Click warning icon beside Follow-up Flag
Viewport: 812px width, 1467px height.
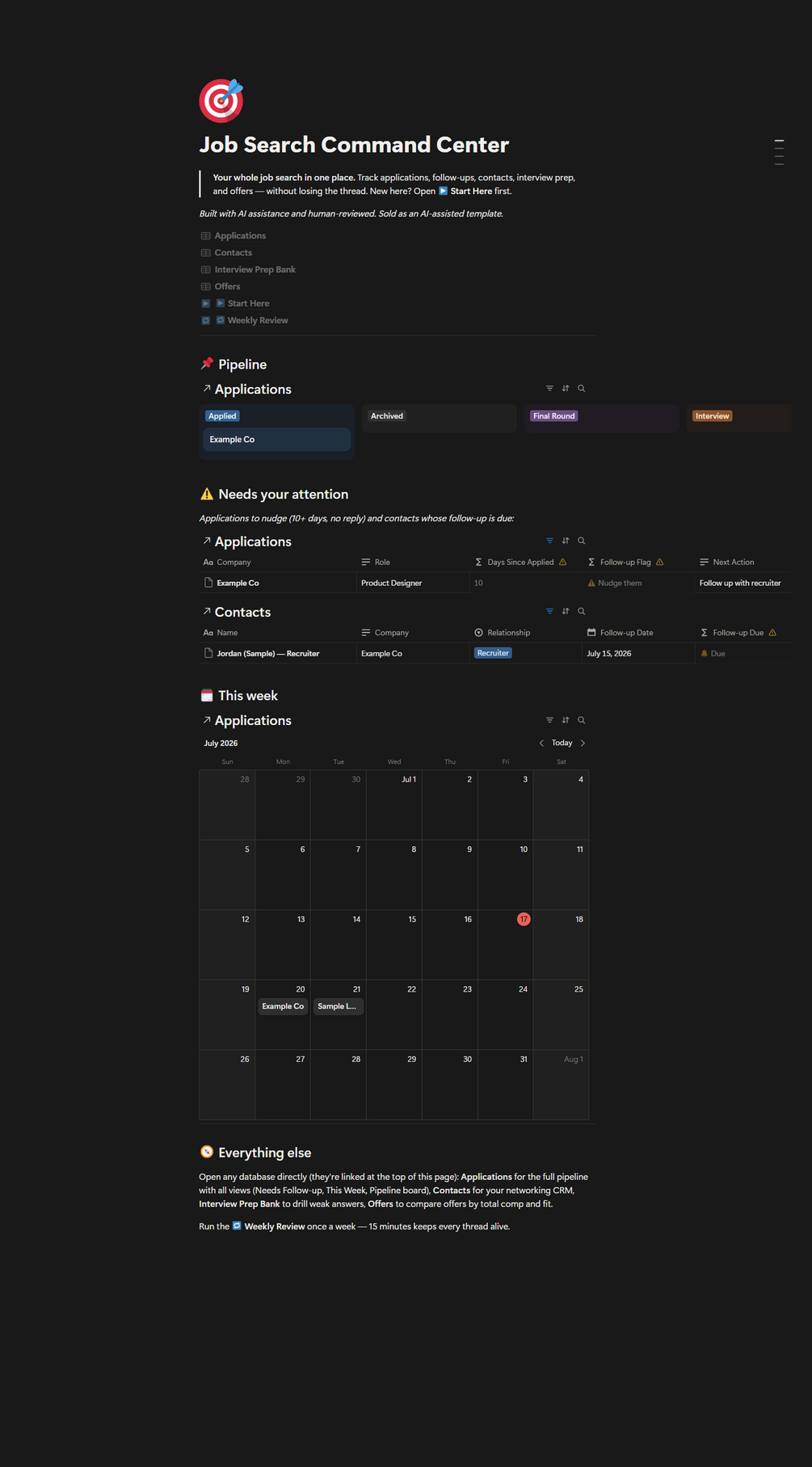coord(660,563)
